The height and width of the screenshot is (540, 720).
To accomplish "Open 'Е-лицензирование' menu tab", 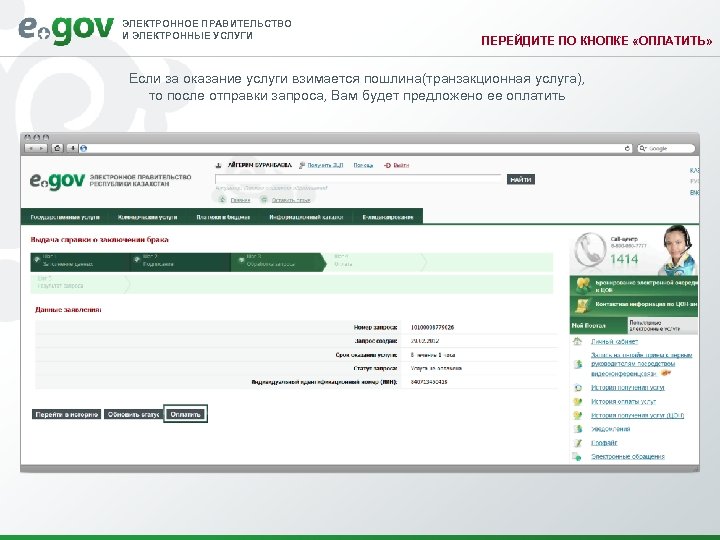I will tap(388, 217).
